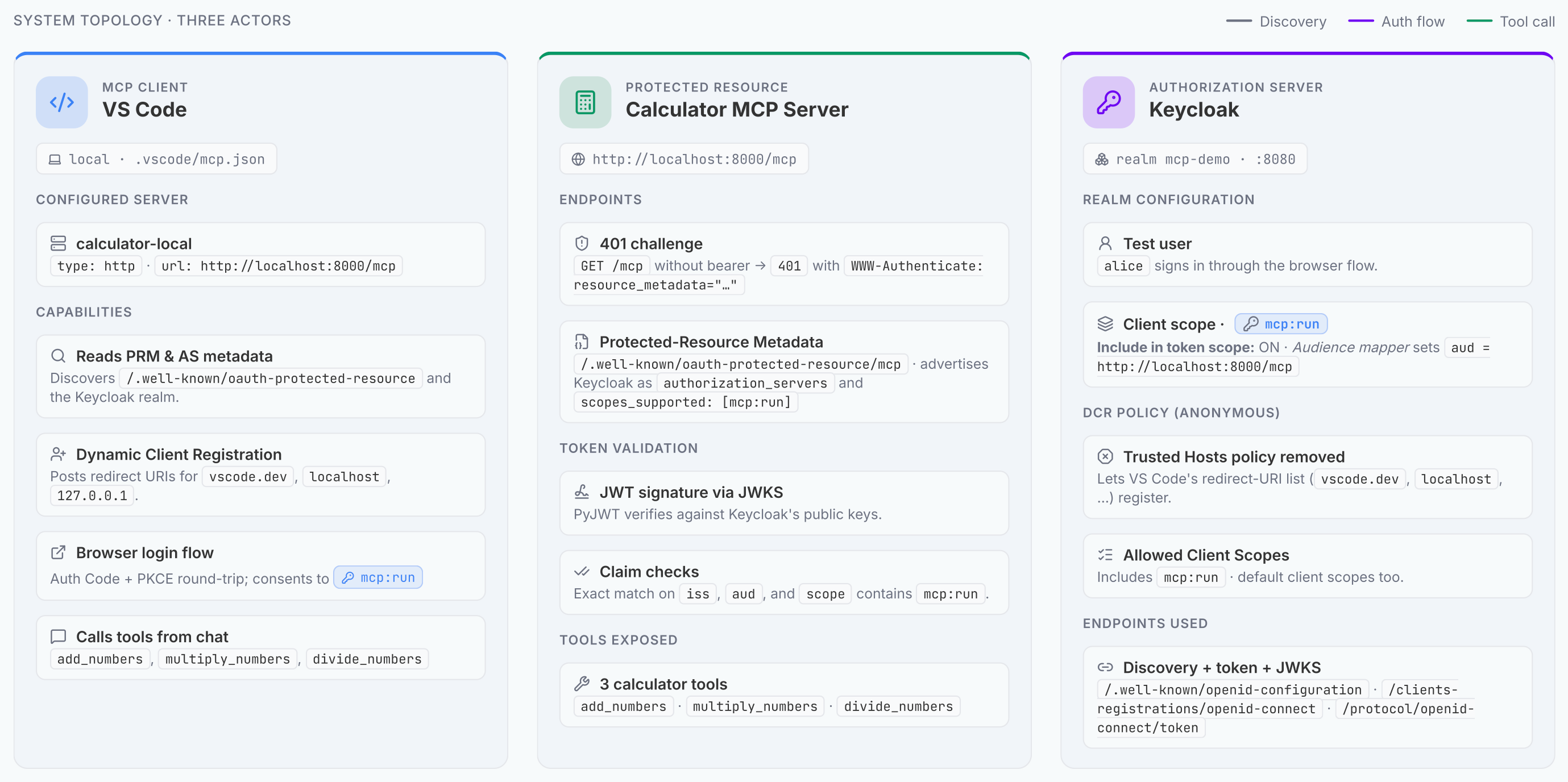Click the person icon beside Test user

click(x=1105, y=243)
